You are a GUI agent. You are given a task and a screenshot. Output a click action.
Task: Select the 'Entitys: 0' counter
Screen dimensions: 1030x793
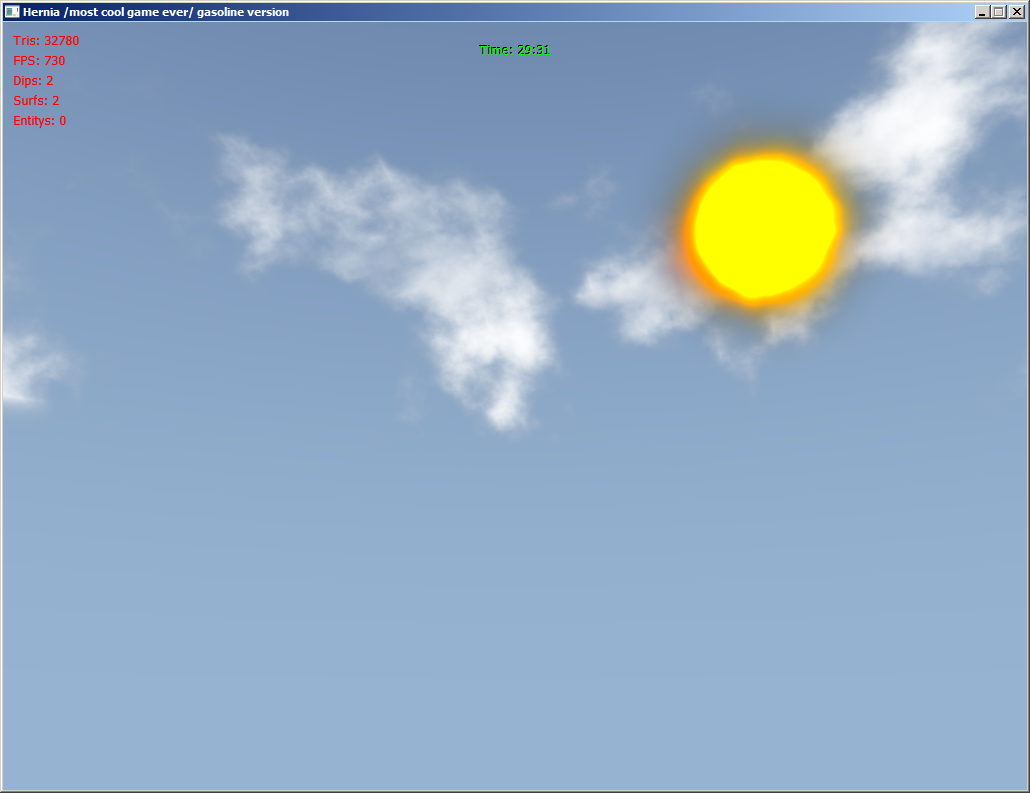pyautogui.click(x=40, y=121)
